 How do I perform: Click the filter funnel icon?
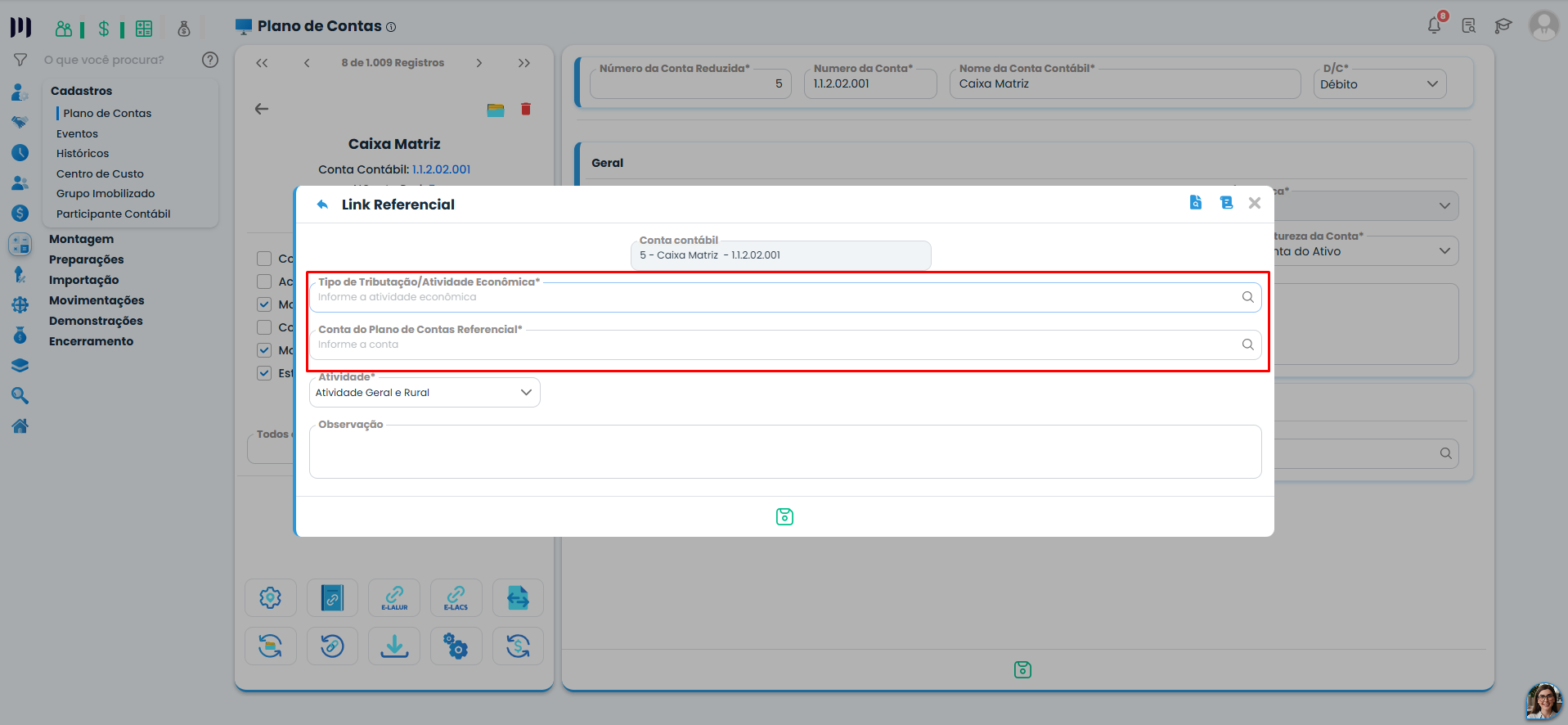[x=20, y=60]
